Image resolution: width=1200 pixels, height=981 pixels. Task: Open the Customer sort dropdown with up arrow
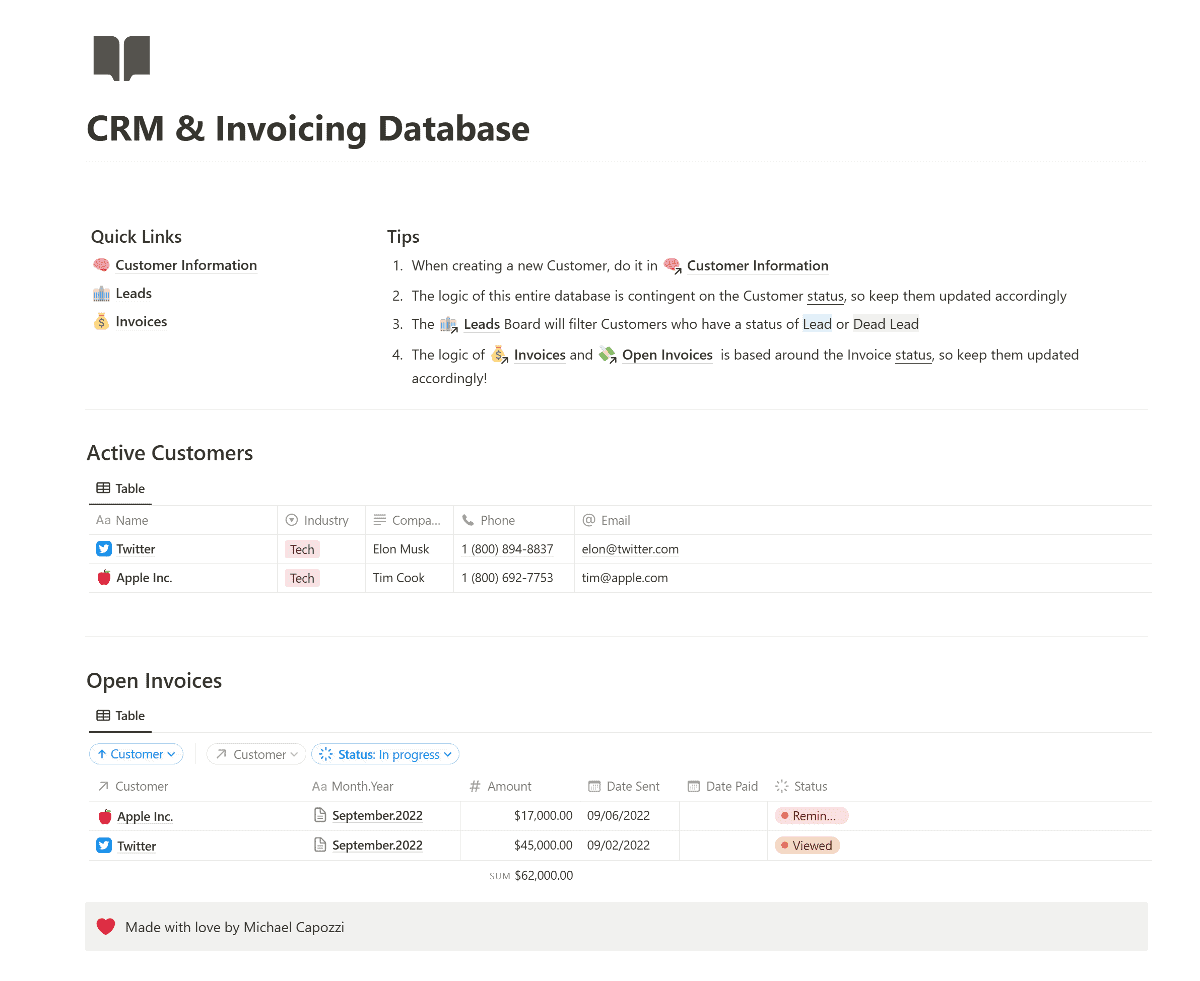pos(136,754)
